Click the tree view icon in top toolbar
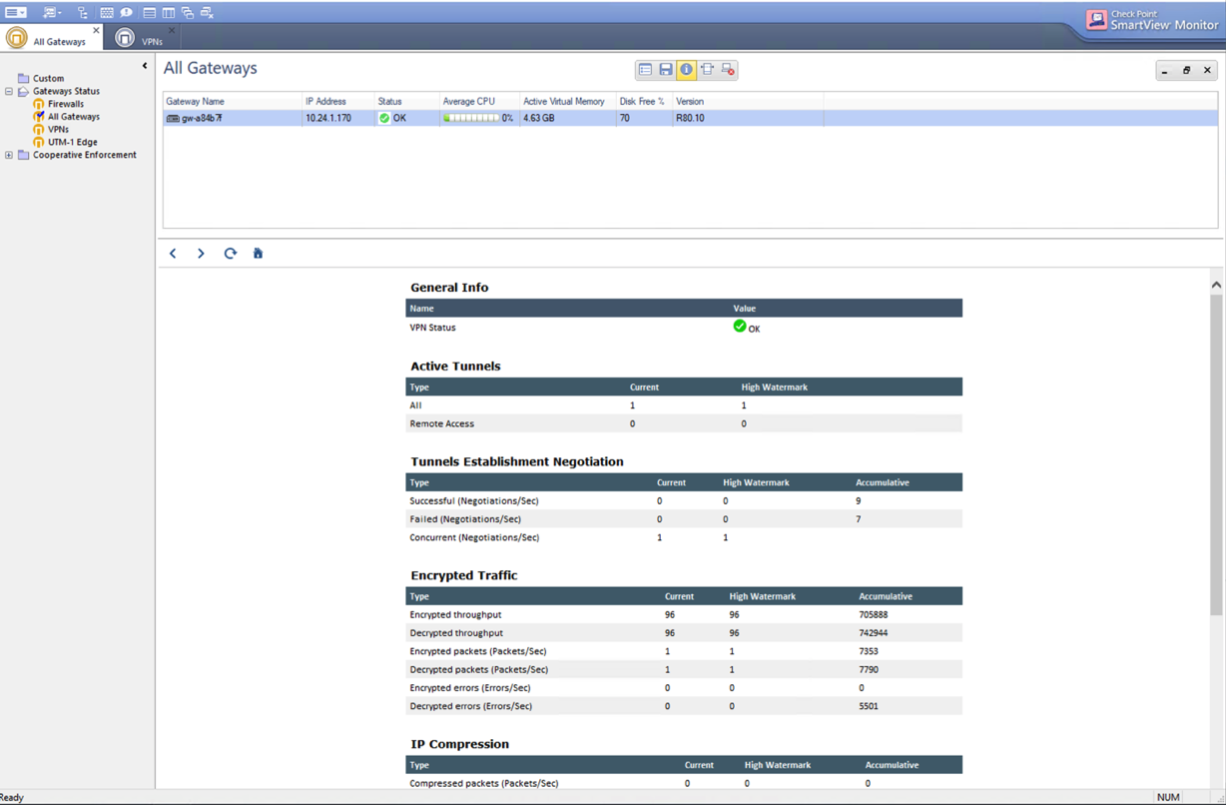Image resolution: width=1227 pixels, height=806 pixels. tap(83, 13)
